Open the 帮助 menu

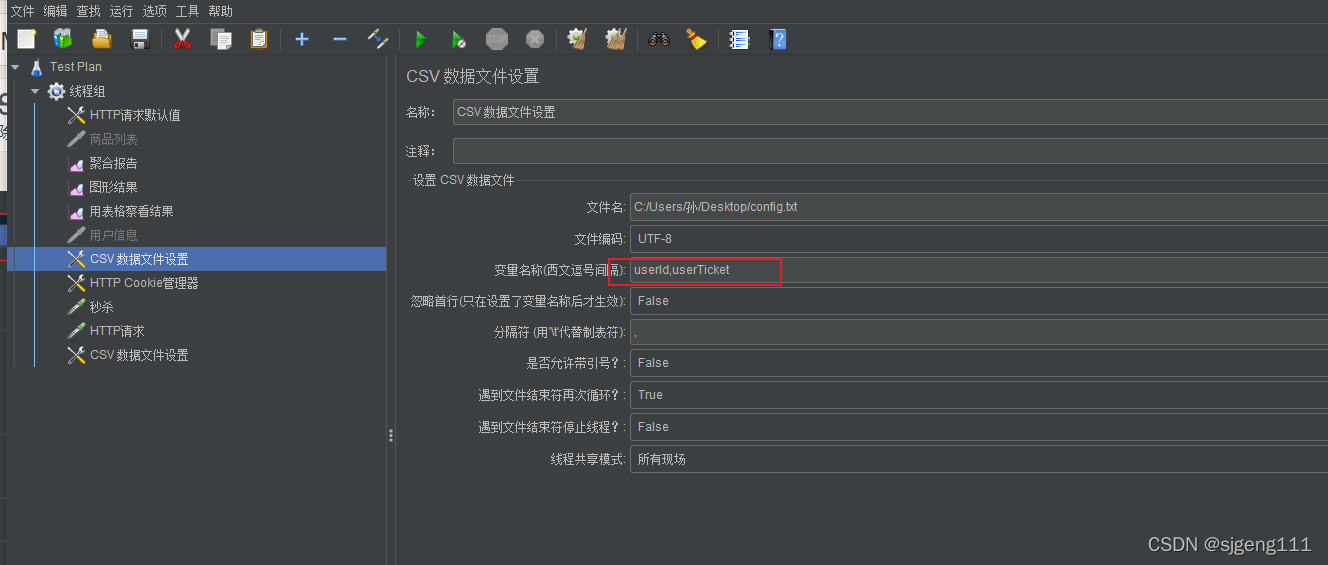coord(220,11)
